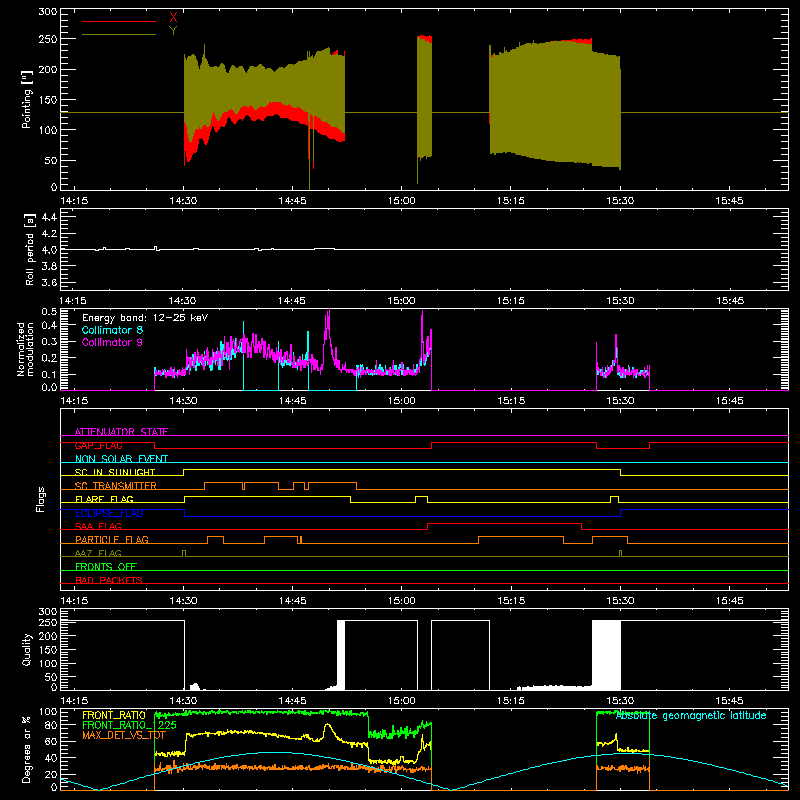Click the ATTENUATOR_STATE flag label
Image resolution: width=800 pixels, height=800 pixels.
pyautogui.click(x=121, y=432)
